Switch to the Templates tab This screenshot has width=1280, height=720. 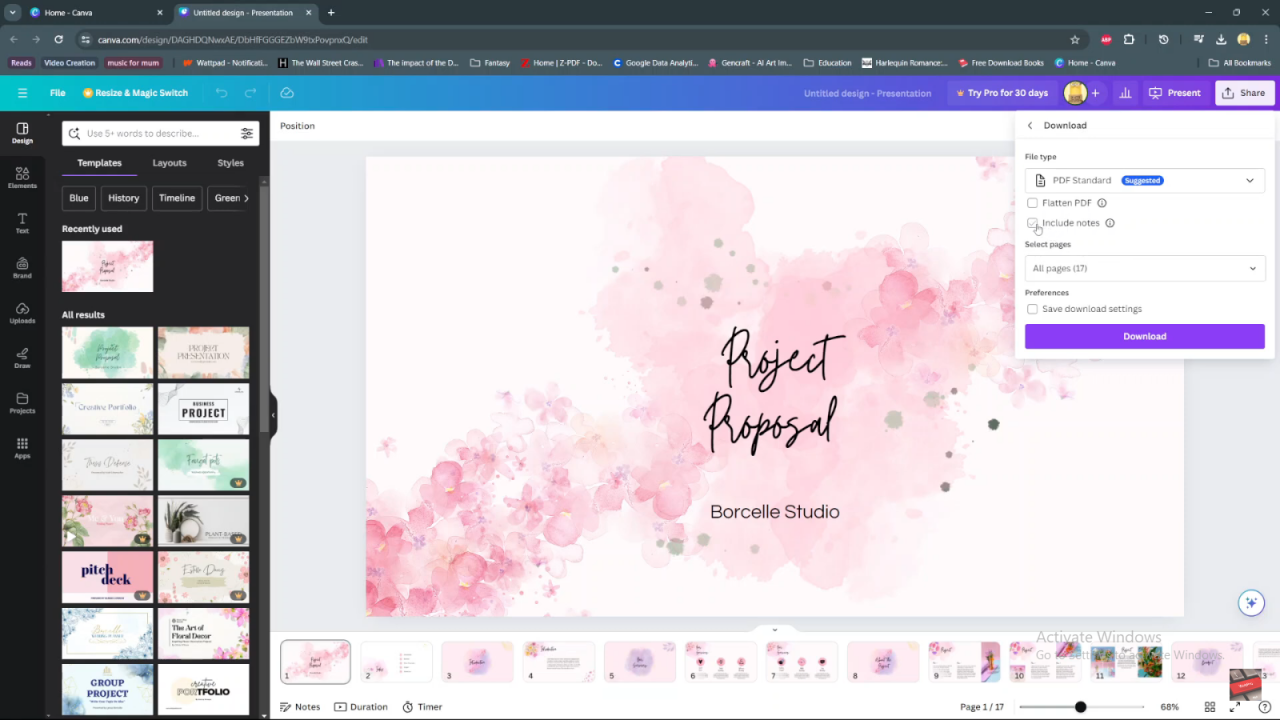click(x=99, y=163)
